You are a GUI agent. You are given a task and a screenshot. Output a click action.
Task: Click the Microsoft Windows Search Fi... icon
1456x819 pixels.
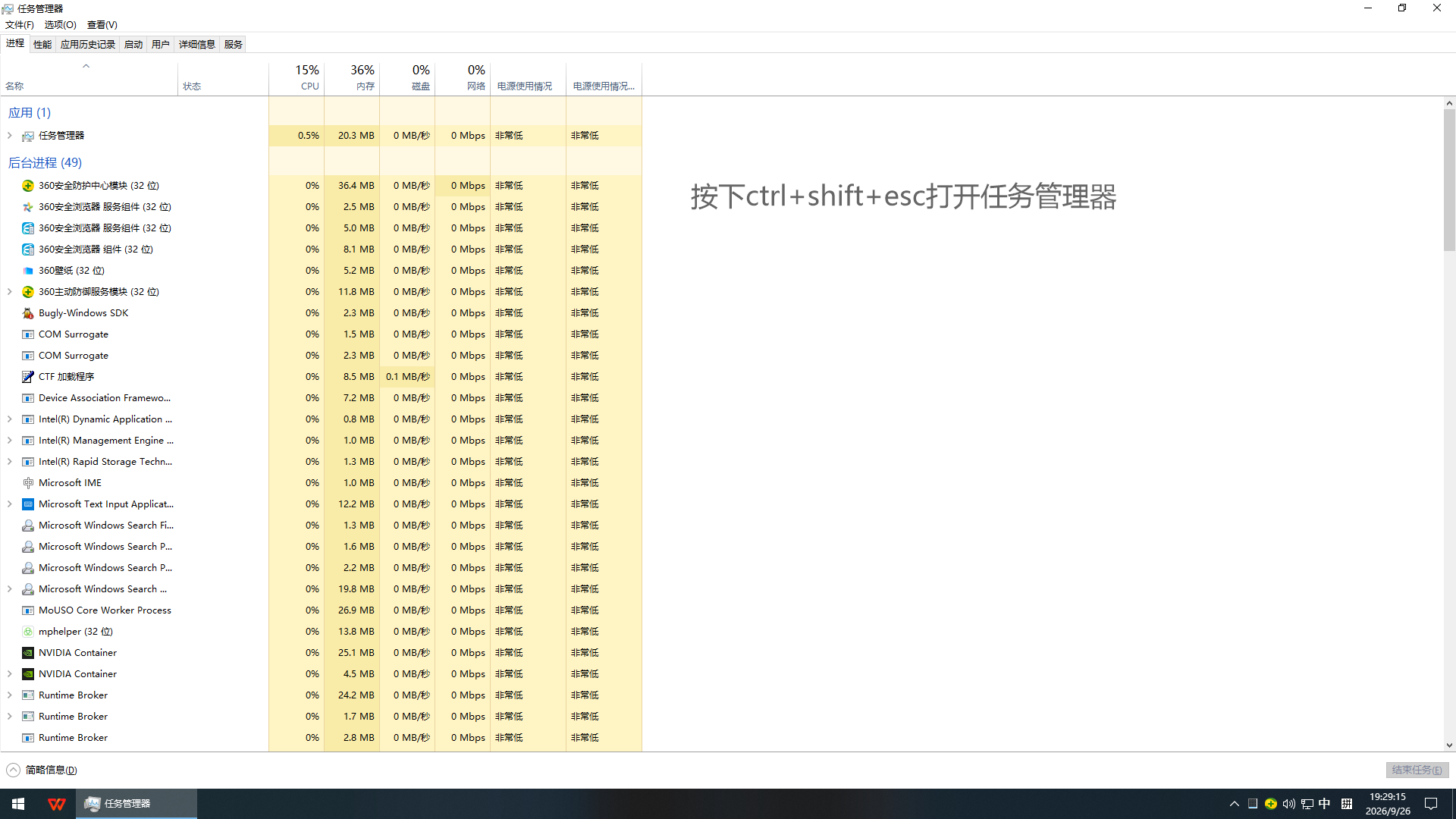click(x=28, y=526)
